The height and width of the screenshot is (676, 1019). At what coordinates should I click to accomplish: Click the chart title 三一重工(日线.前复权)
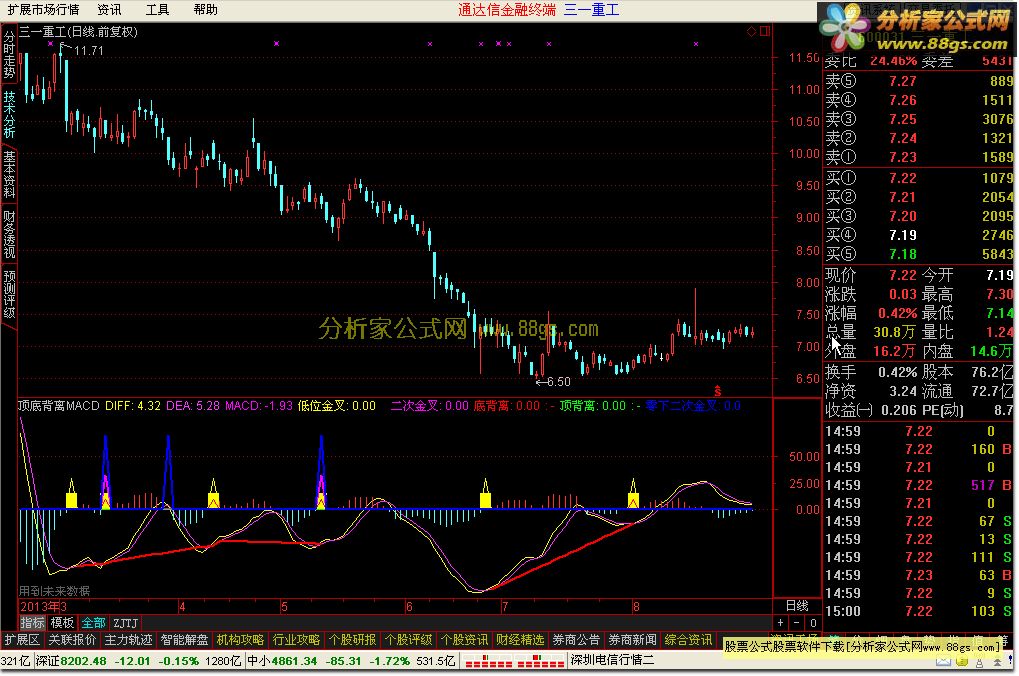pos(78,31)
